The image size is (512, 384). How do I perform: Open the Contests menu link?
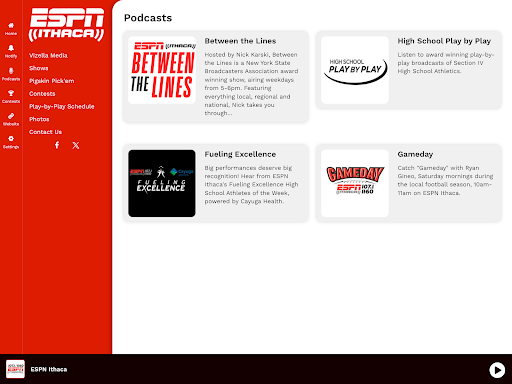tap(42, 94)
